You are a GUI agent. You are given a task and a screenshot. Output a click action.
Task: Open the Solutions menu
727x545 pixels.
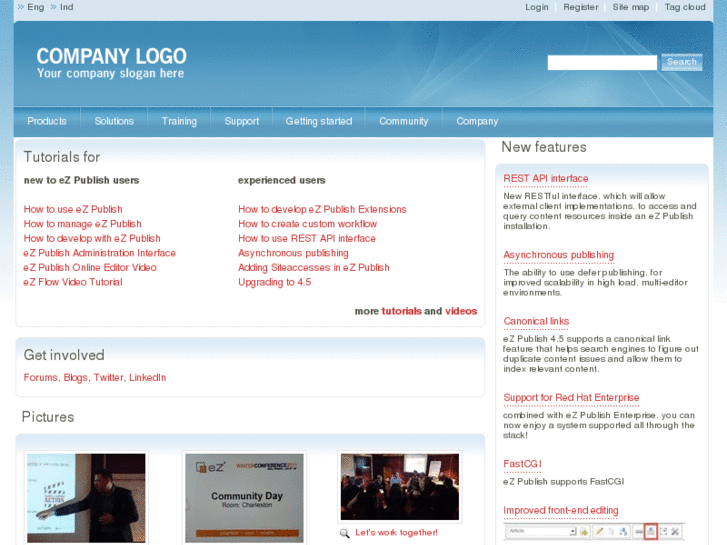114,121
